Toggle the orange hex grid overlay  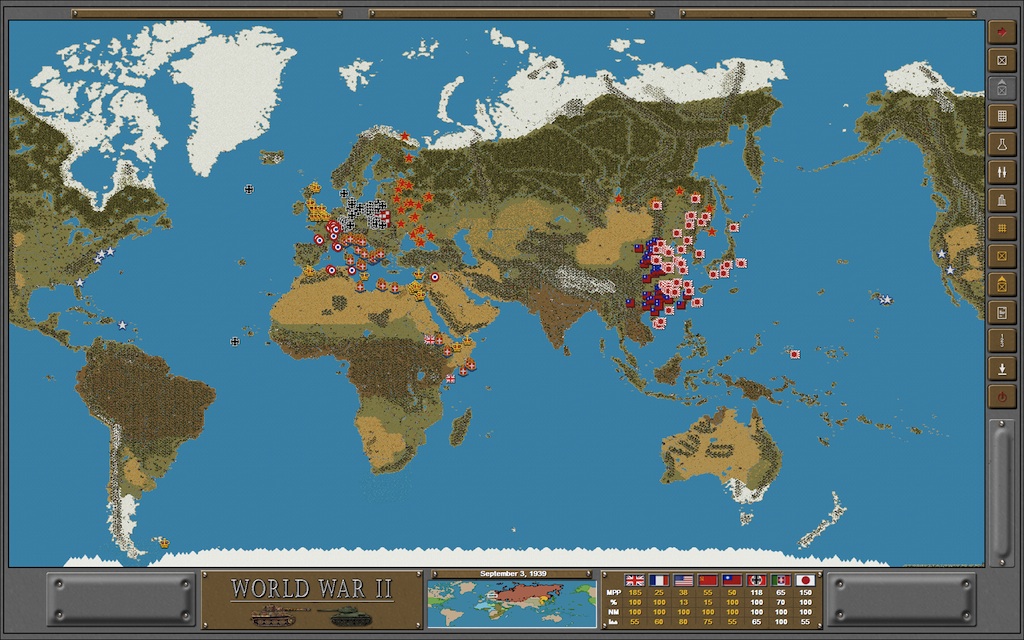(1001, 228)
